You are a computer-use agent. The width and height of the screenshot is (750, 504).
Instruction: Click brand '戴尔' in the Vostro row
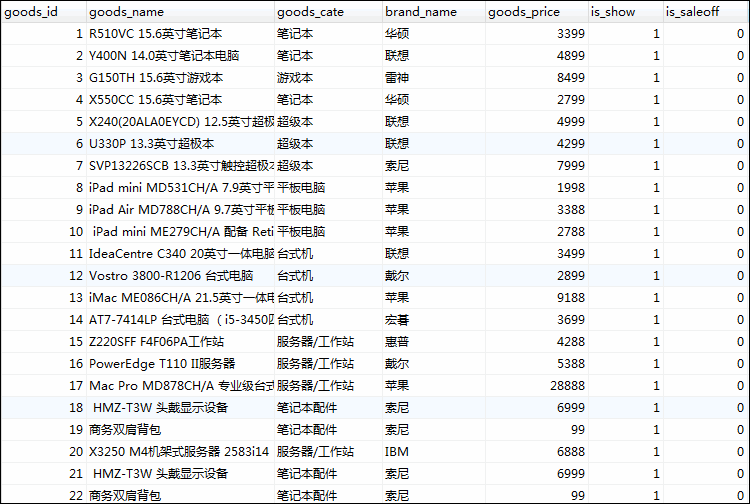click(434, 276)
